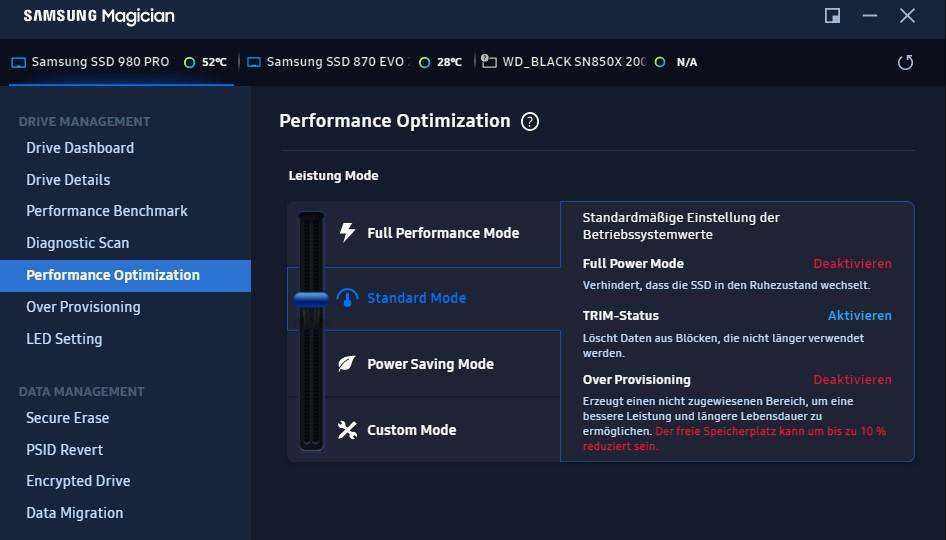
Task: Disable Over Provisioning via Deaktivieren
Action: (x=852, y=380)
